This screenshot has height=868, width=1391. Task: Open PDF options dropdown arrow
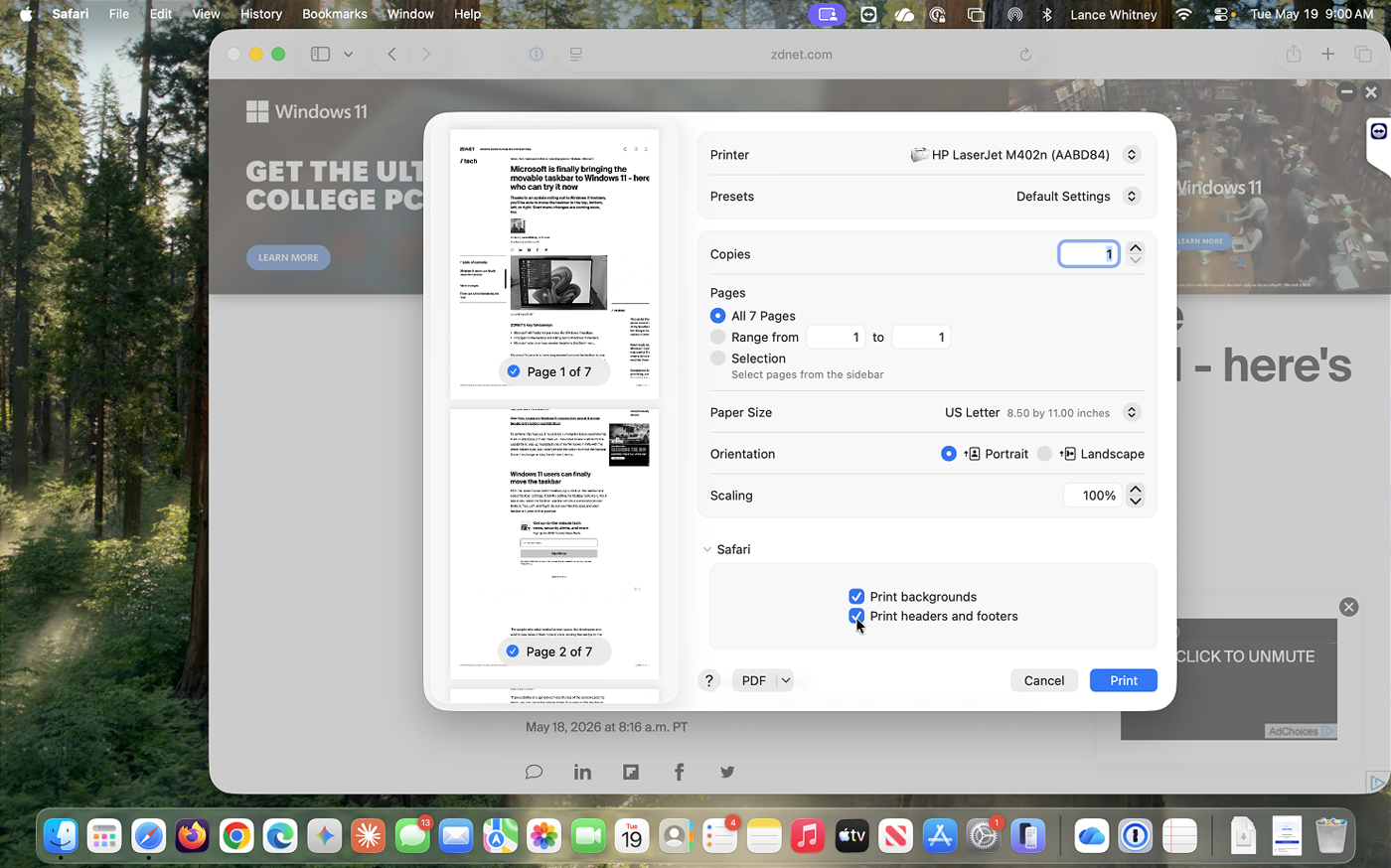tap(785, 680)
